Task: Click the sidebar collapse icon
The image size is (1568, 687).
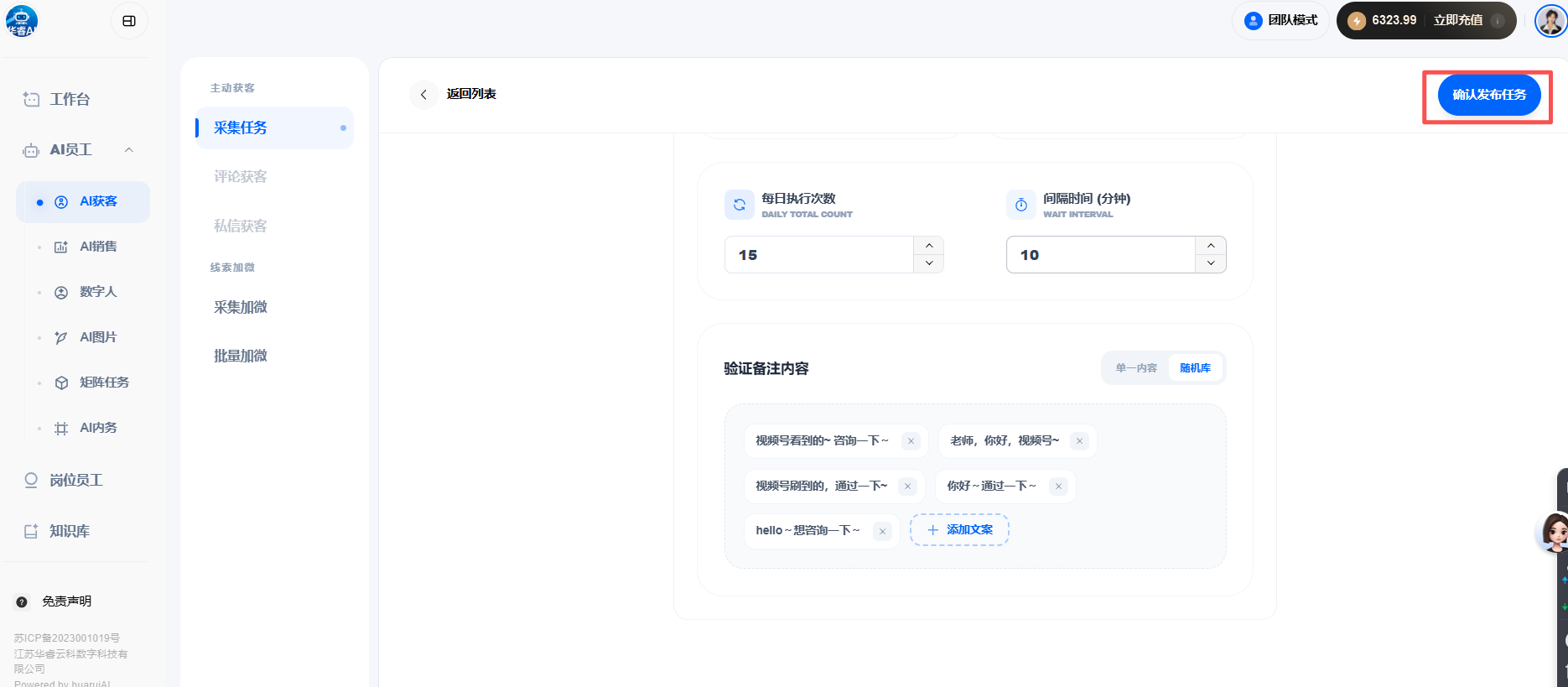Action: pyautogui.click(x=129, y=21)
